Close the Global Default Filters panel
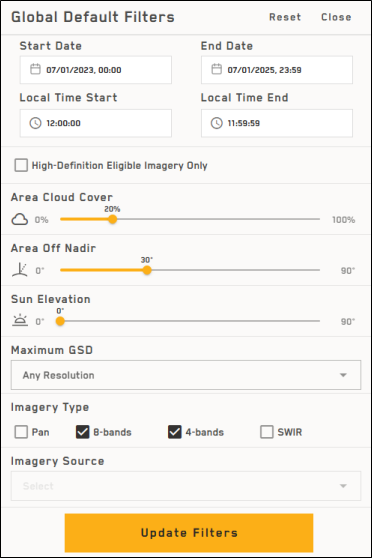372x558 pixels. pyautogui.click(x=336, y=17)
